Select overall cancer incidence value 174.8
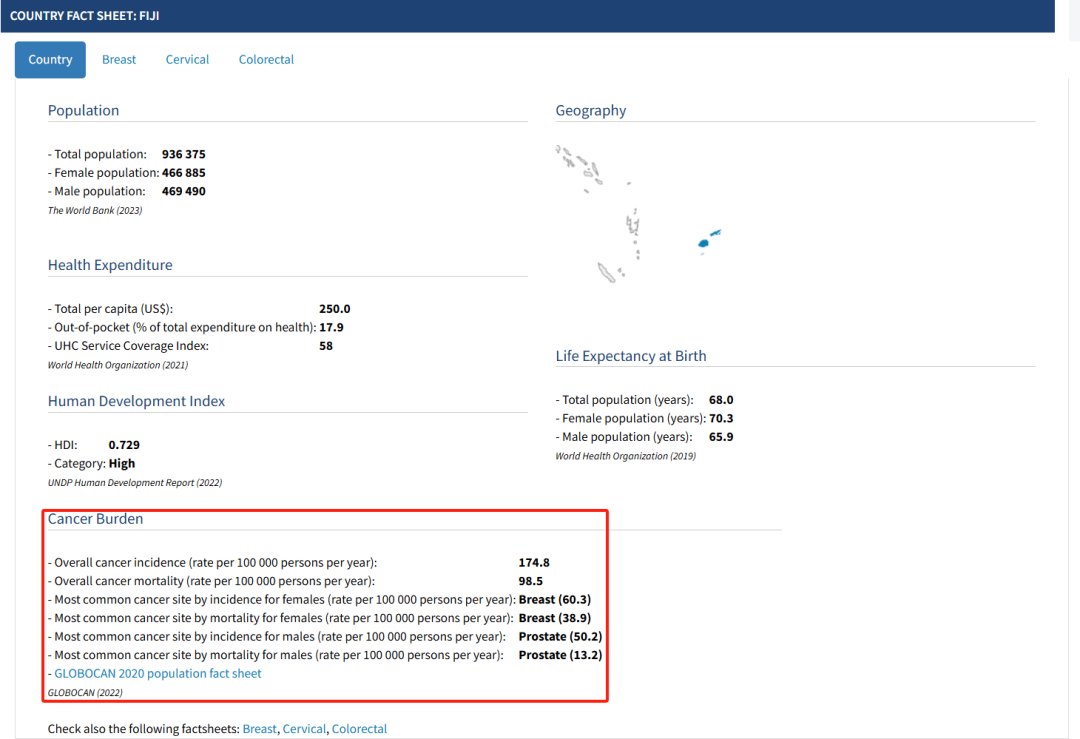Screen dimensions: 1080x739 click(x=534, y=563)
